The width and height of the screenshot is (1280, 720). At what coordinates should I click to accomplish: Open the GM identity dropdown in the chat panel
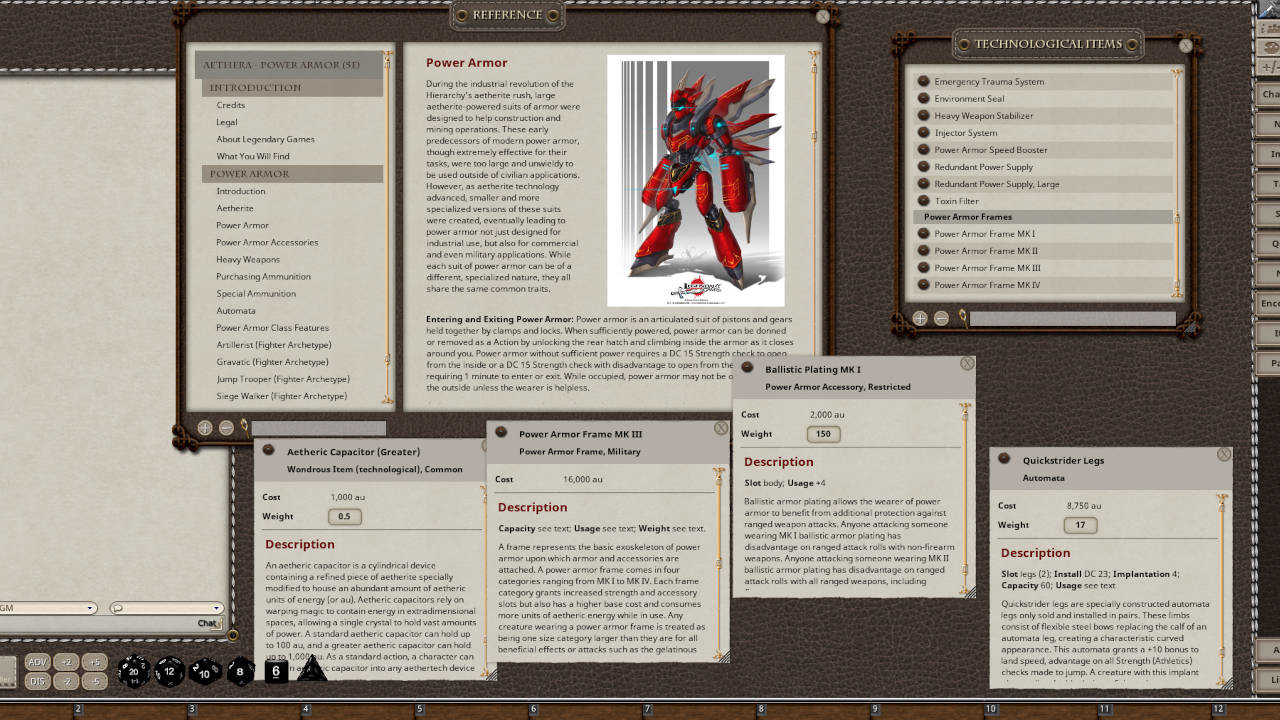89,608
